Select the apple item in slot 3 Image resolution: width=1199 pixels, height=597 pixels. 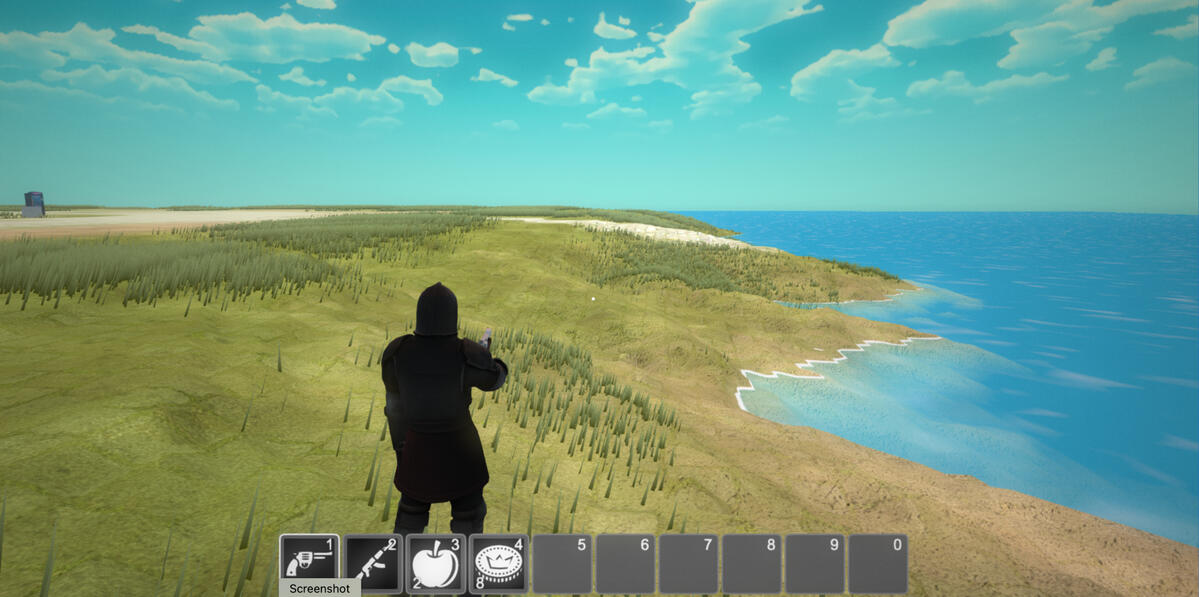coord(436,563)
